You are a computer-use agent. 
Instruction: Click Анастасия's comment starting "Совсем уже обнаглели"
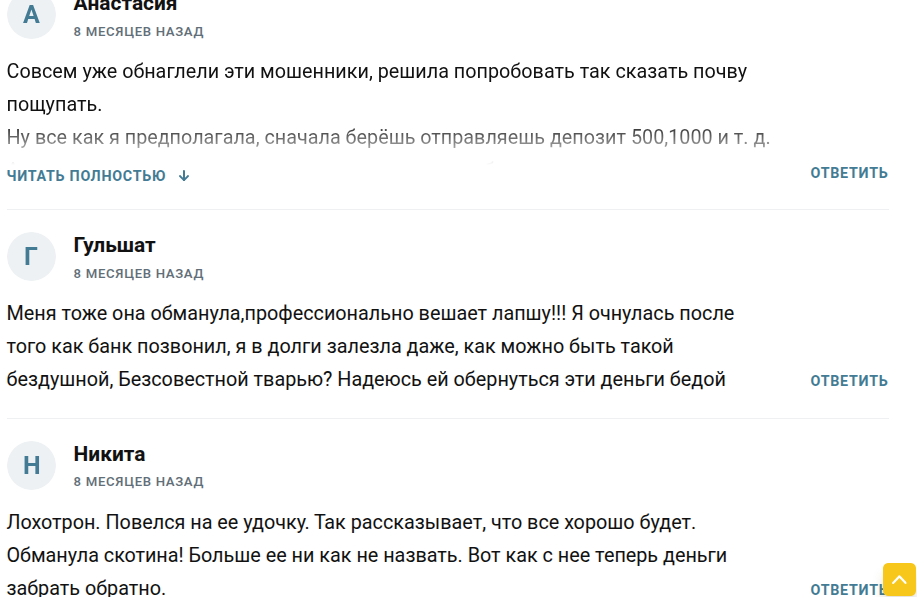[376, 73]
